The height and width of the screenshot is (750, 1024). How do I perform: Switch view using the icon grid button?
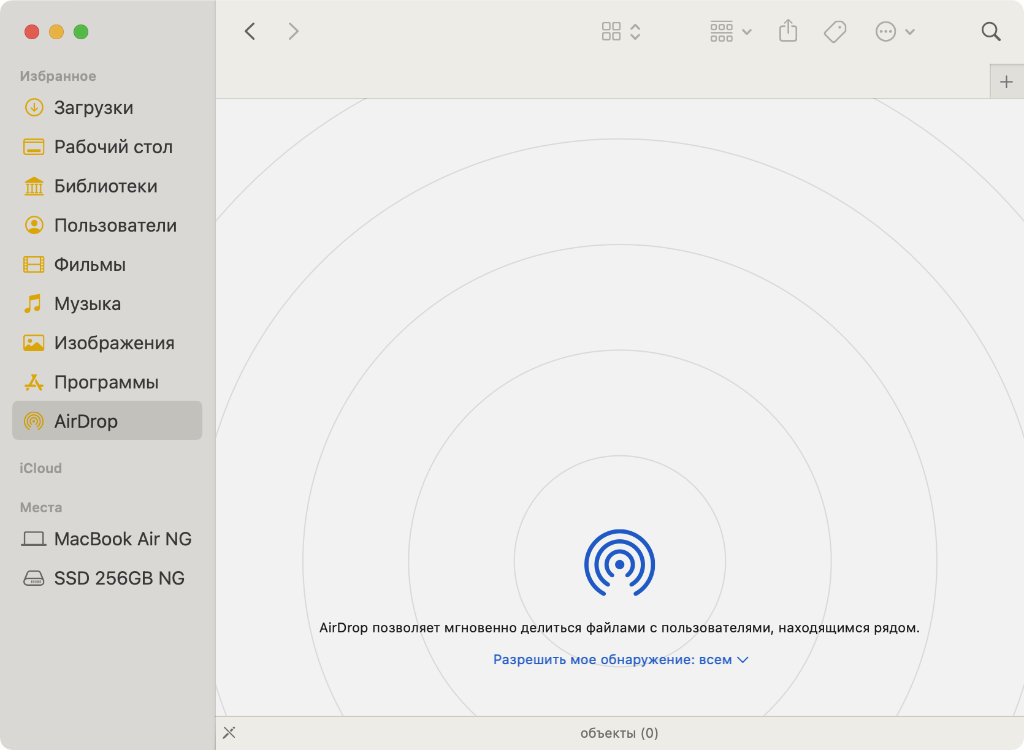(611, 31)
